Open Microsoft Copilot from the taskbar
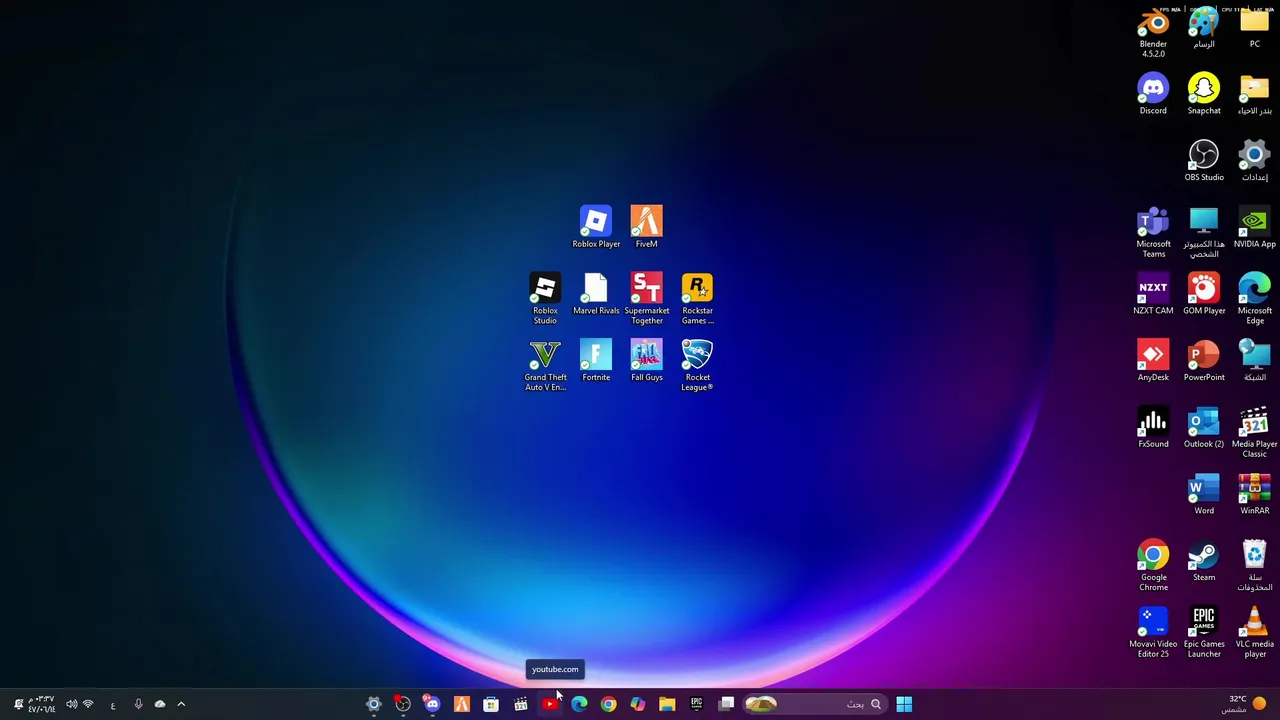This screenshot has height=720, width=1280. coord(637,704)
